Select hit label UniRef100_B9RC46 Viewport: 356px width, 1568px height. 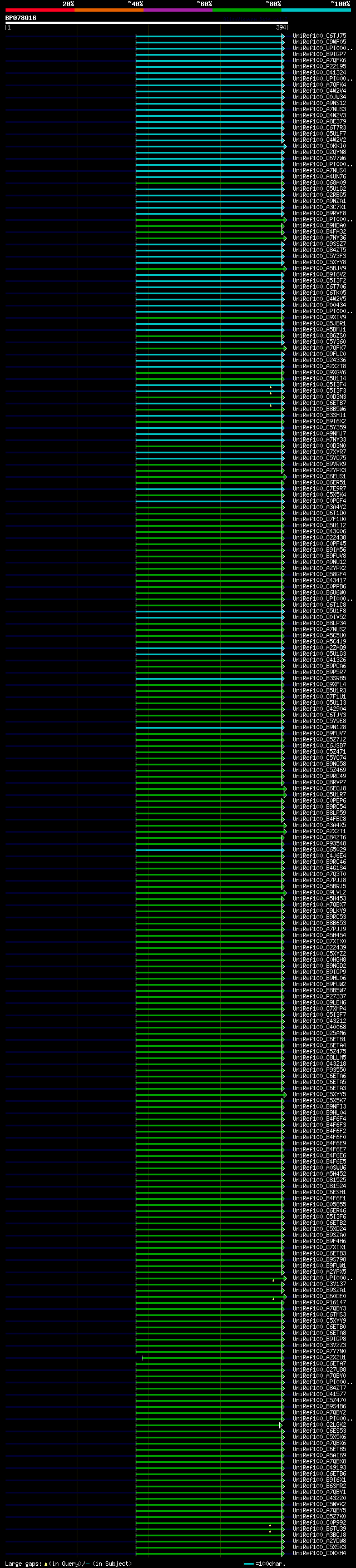coord(319,862)
